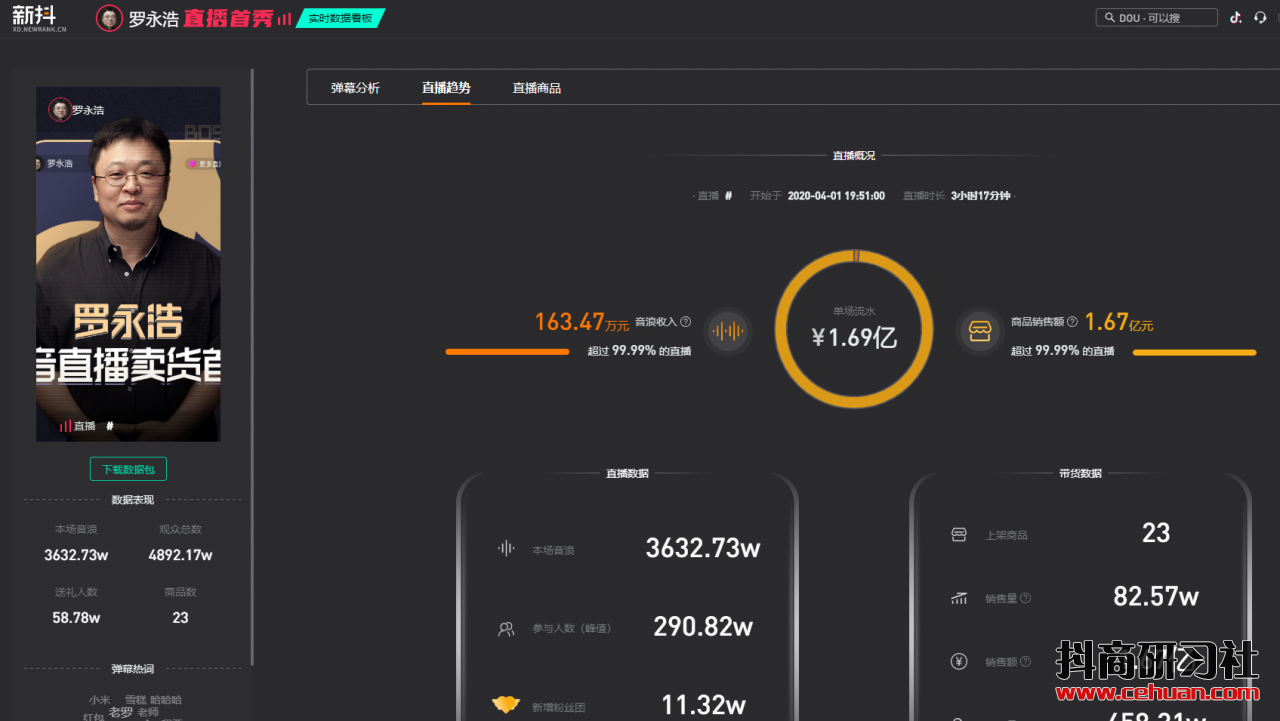The image size is (1280, 721).
Task: Click the shop store circle icon
Action: click(x=980, y=331)
